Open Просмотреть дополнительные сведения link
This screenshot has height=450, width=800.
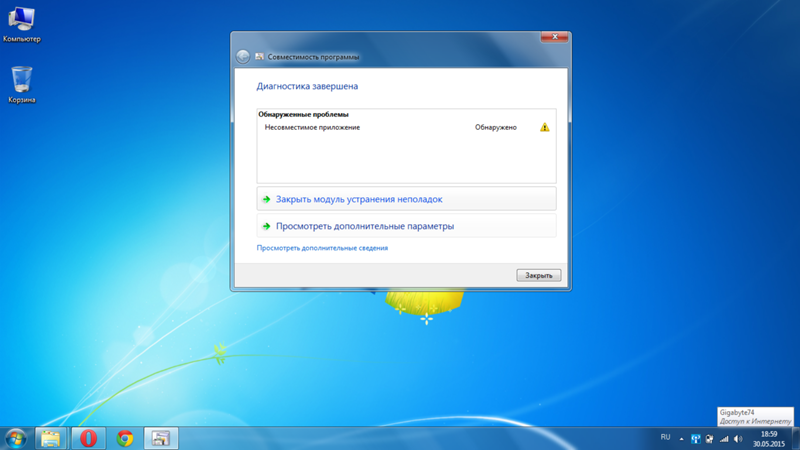tap(322, 248)
